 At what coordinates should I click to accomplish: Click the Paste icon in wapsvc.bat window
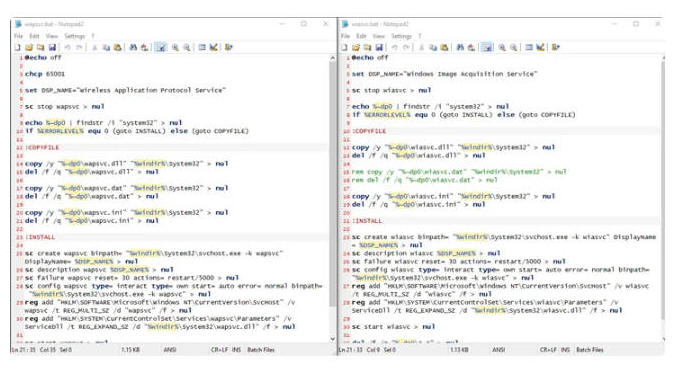(118, 47)
